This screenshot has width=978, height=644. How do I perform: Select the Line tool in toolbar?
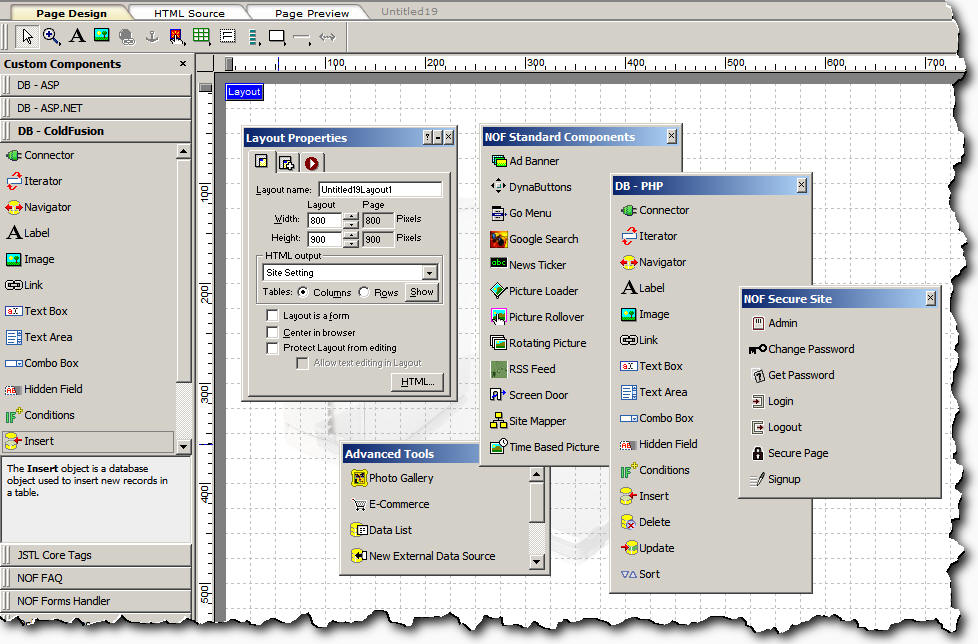pyautogui.click(x=302, y=37)
